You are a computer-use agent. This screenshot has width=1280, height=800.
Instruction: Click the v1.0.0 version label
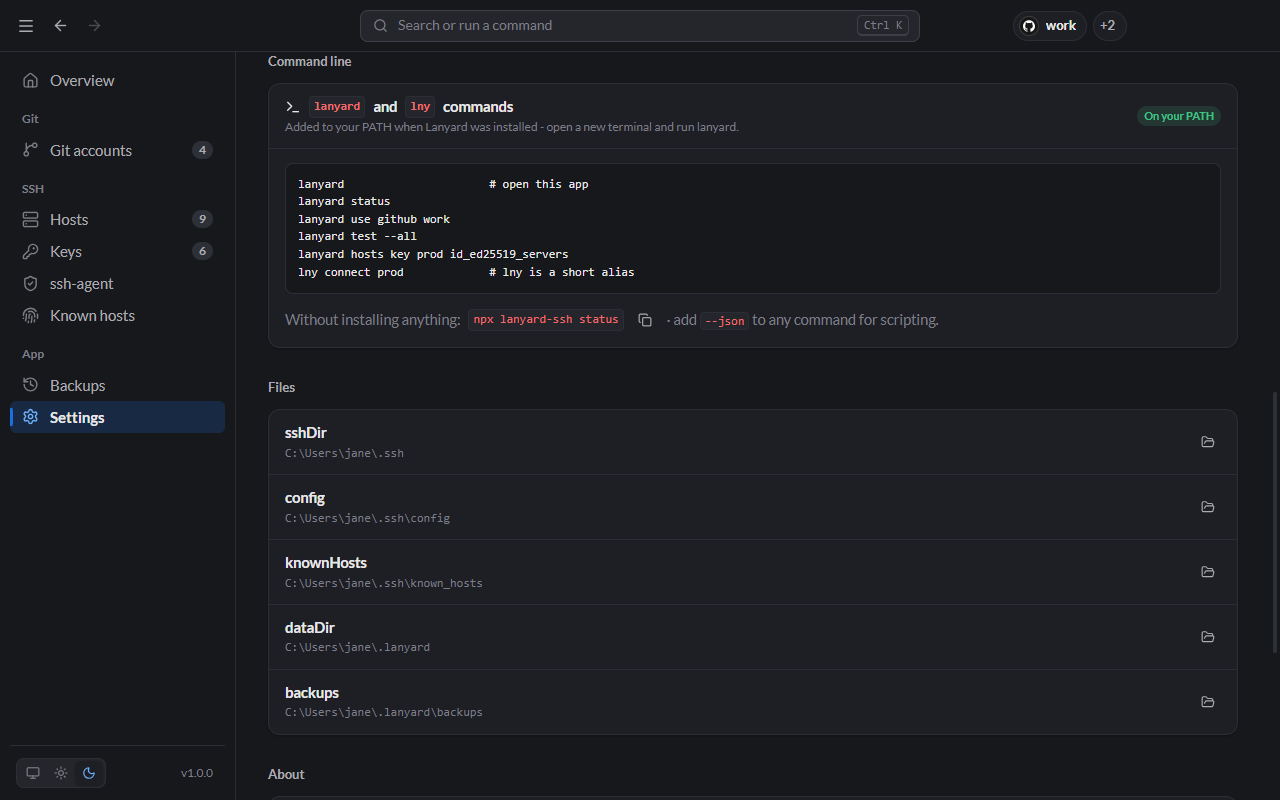tap(197, 773)
